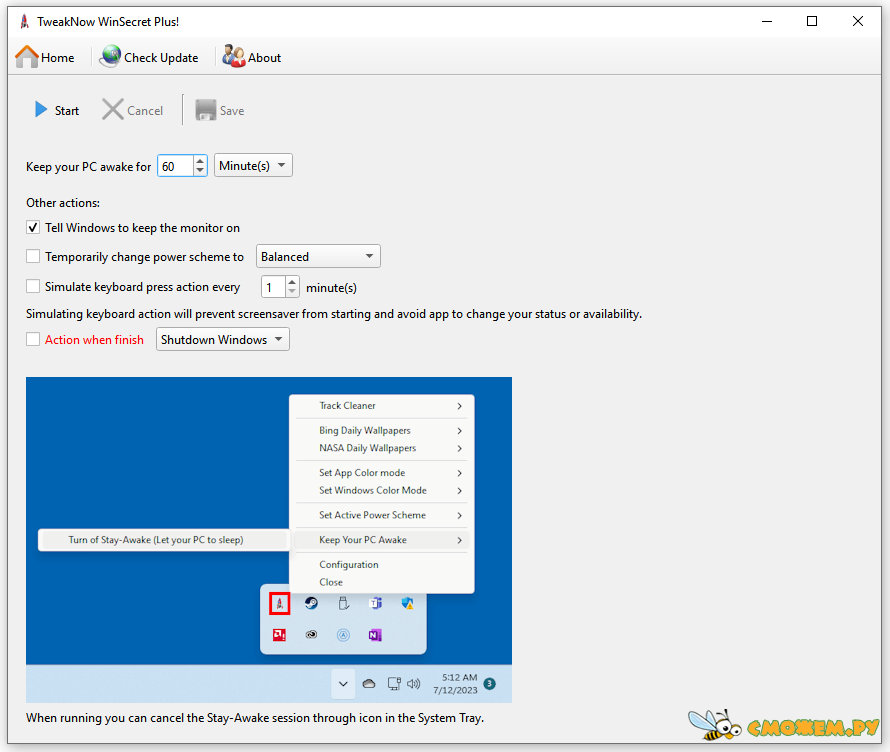This screenshot has width=890, height=752.
Task: Increase keyboard press interval with up arrow
Action: tap(292, 282)
